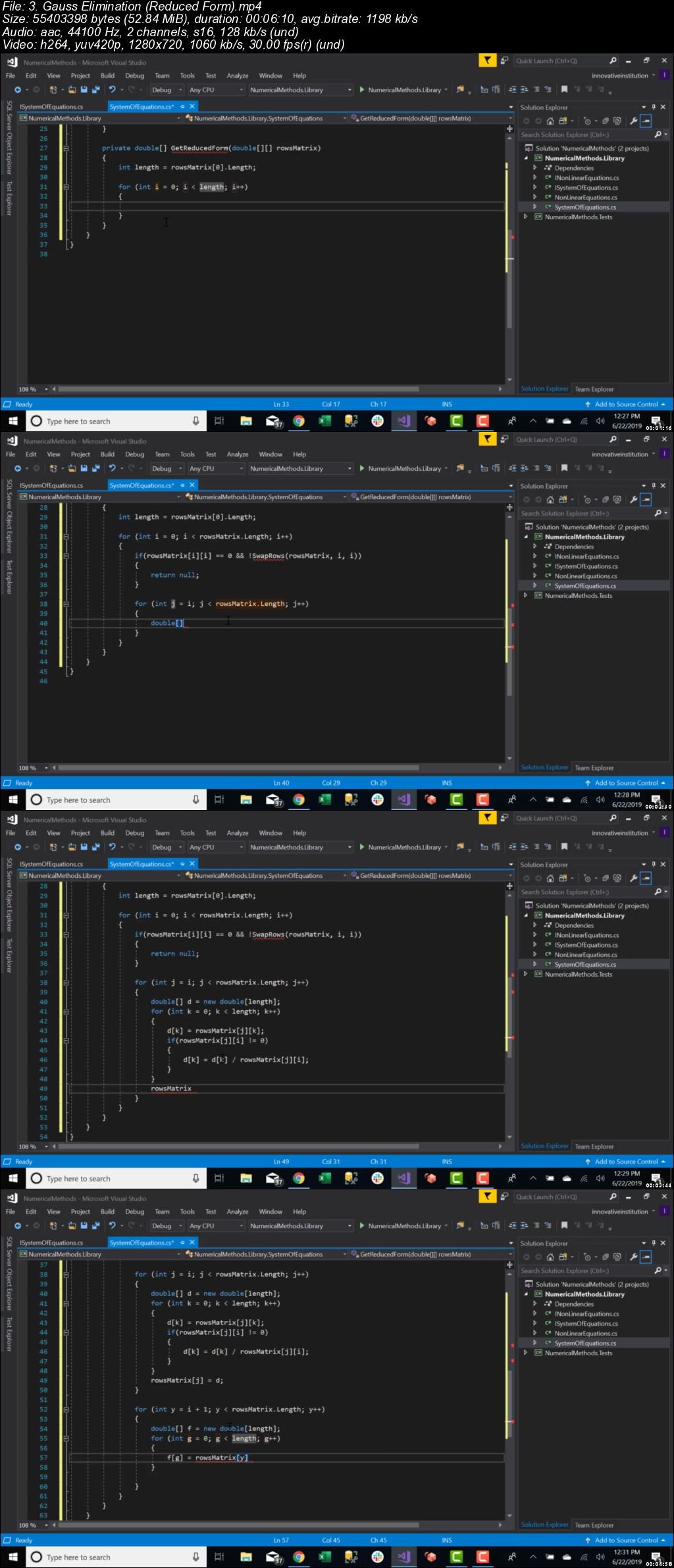Viewport: 674px width, 1568px height.
Task: Expand the NumericalMethods.Tests project, 12:28 PM frame
Action: [525, 595]
